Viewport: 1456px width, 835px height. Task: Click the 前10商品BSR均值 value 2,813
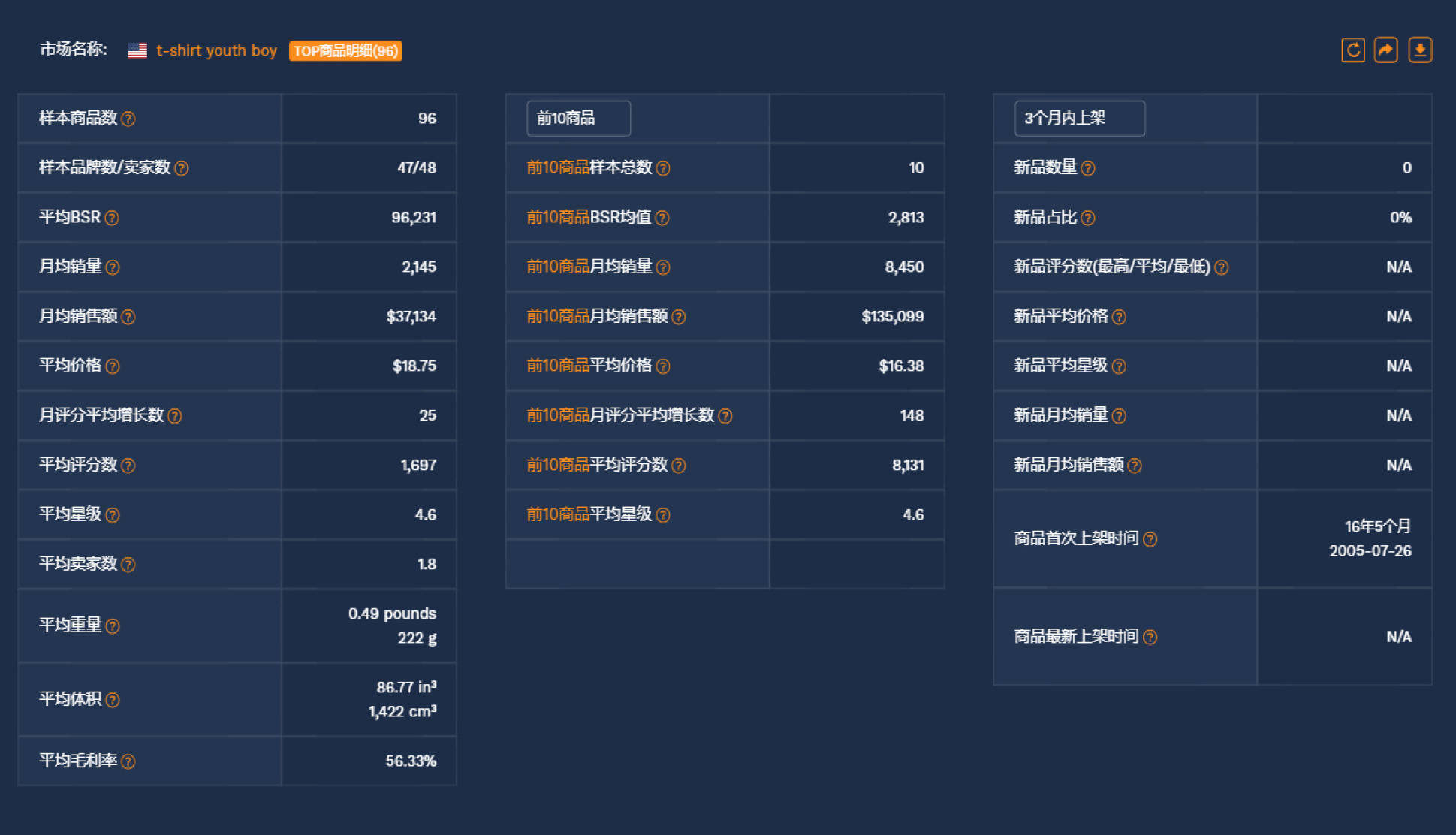coord(906,218)
